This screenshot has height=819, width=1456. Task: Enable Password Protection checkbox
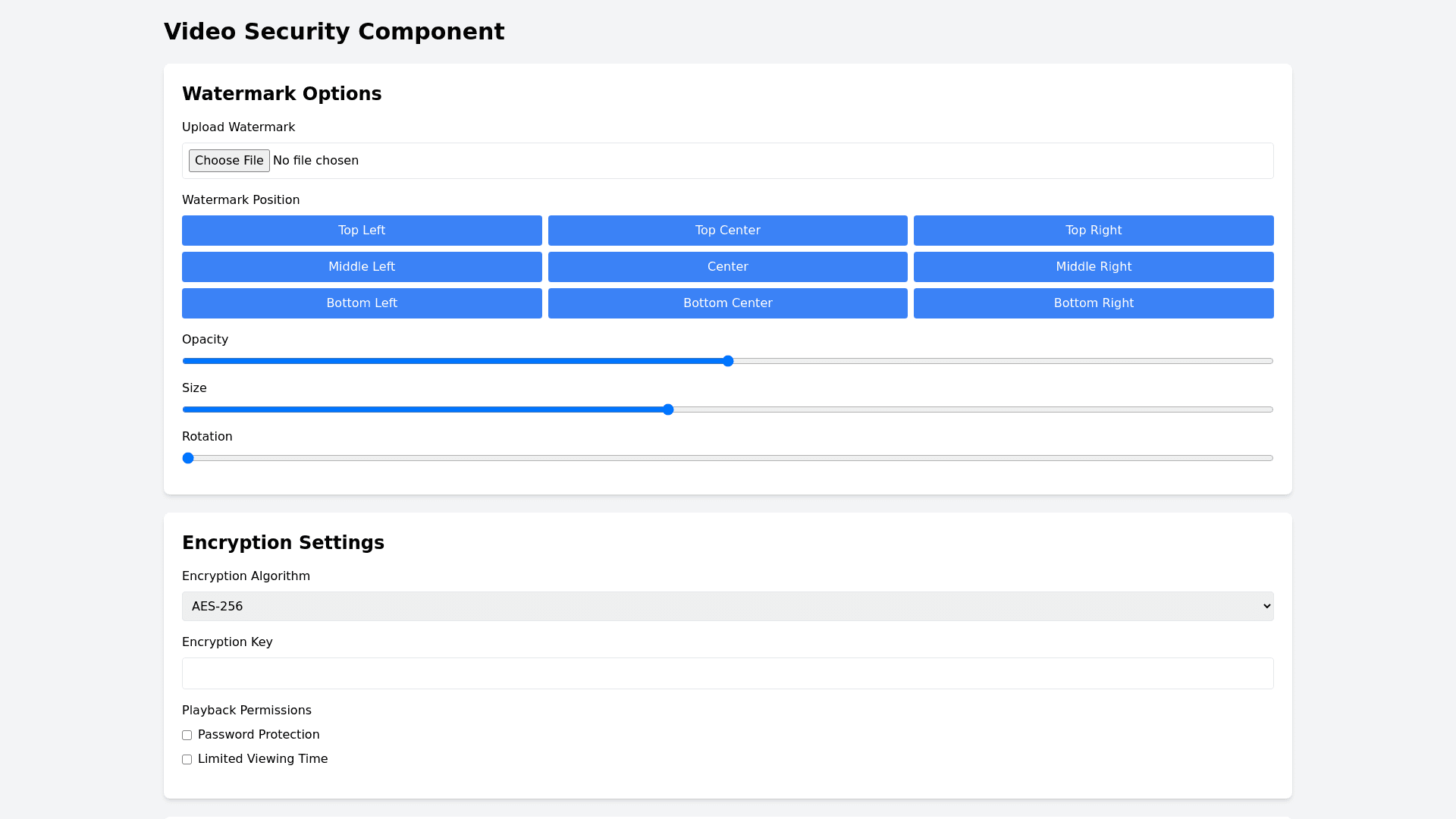(187, 736)
